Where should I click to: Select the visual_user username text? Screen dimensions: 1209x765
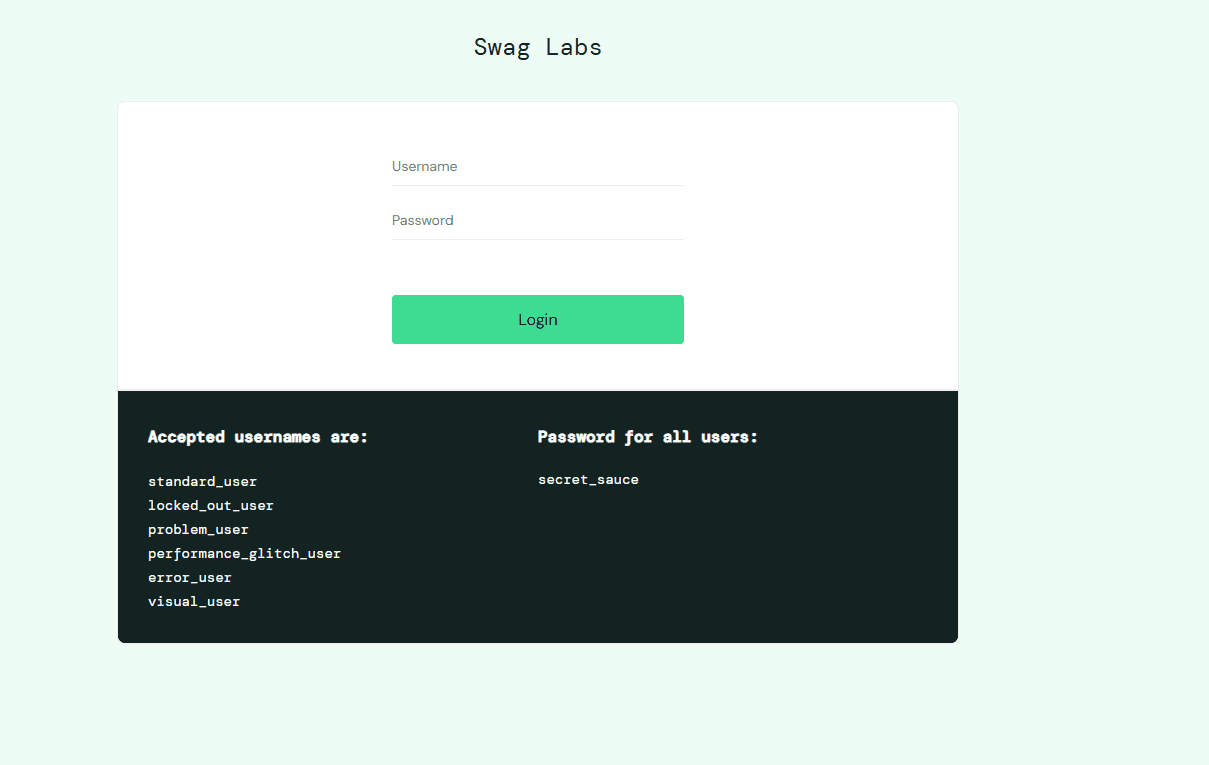(x=193, y=601)
